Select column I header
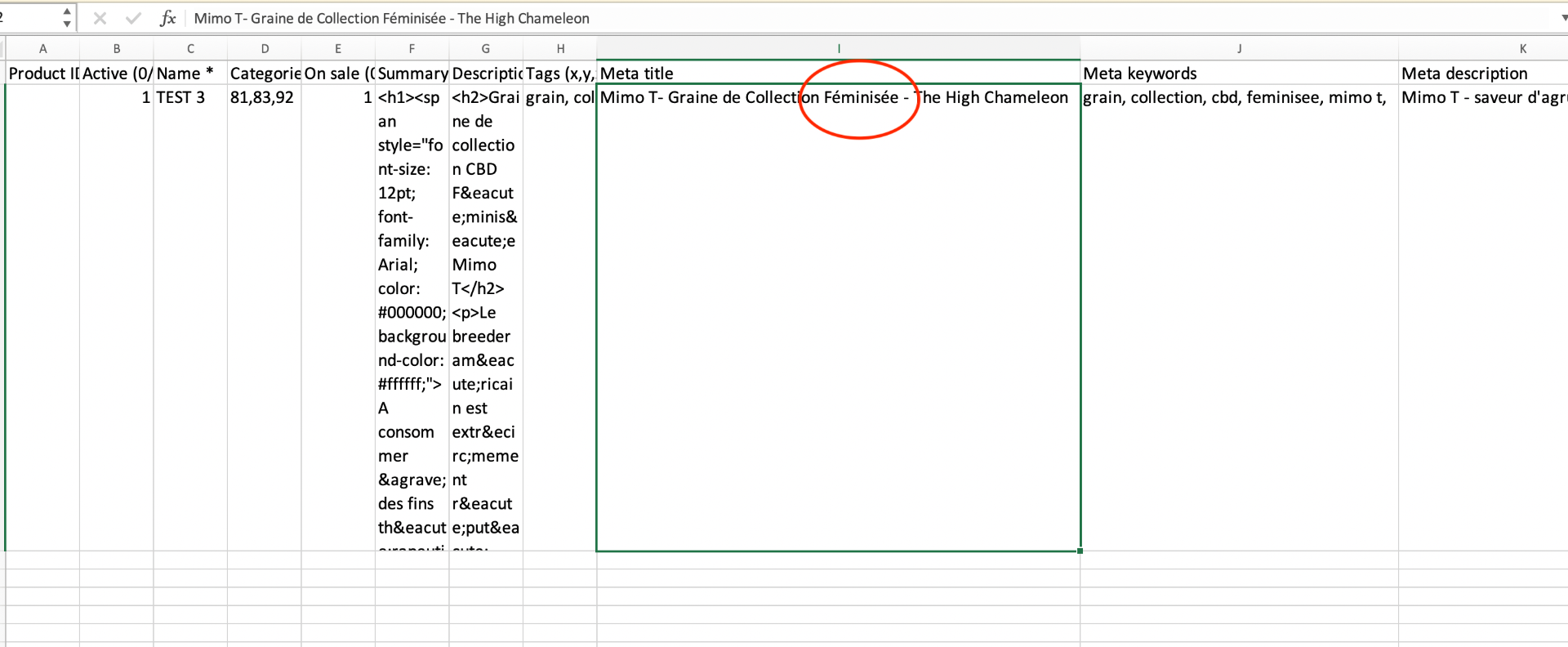This screenshot has width=1568, height=647. tap(839, 49)
